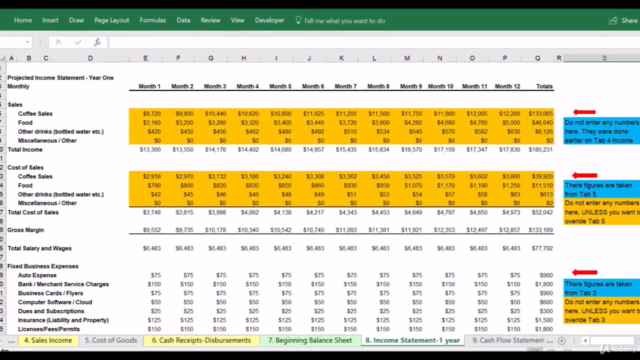Open the Review ribbon tab

pyautogui.click(x=210, y=20)
